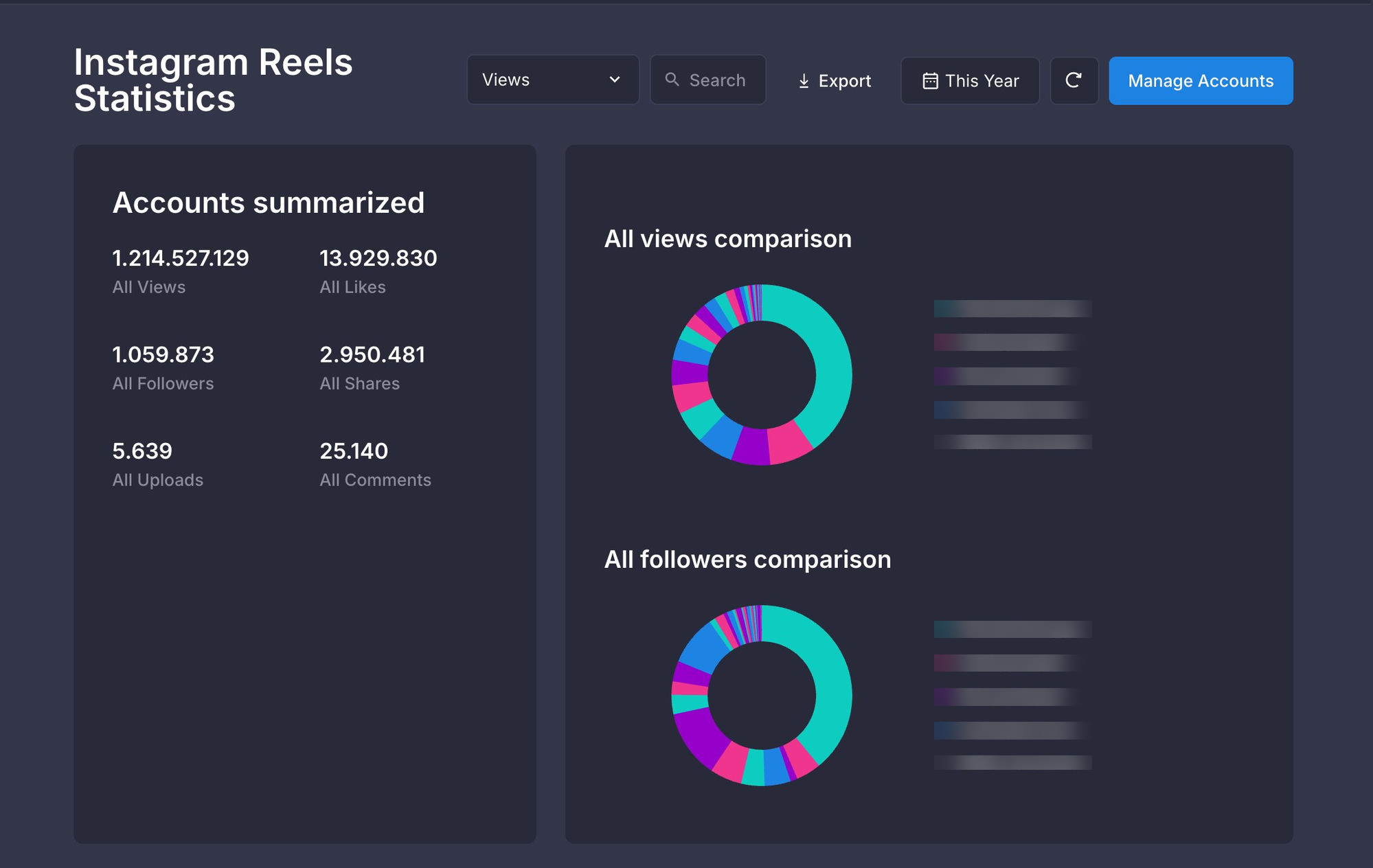Click the calendar icon in This Year

[930, 81]
